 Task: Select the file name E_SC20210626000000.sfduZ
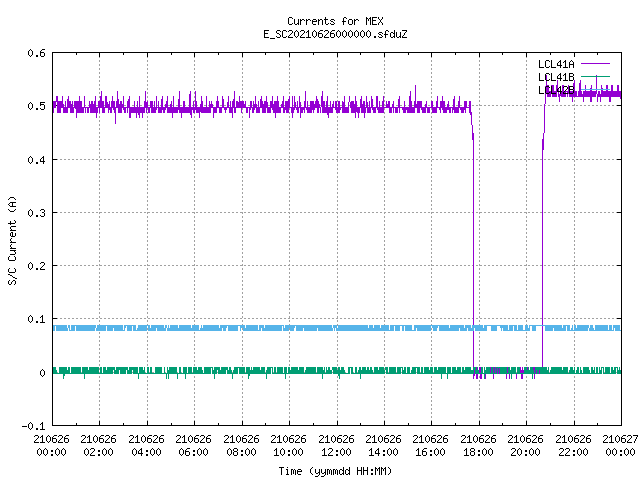(335, 34)
